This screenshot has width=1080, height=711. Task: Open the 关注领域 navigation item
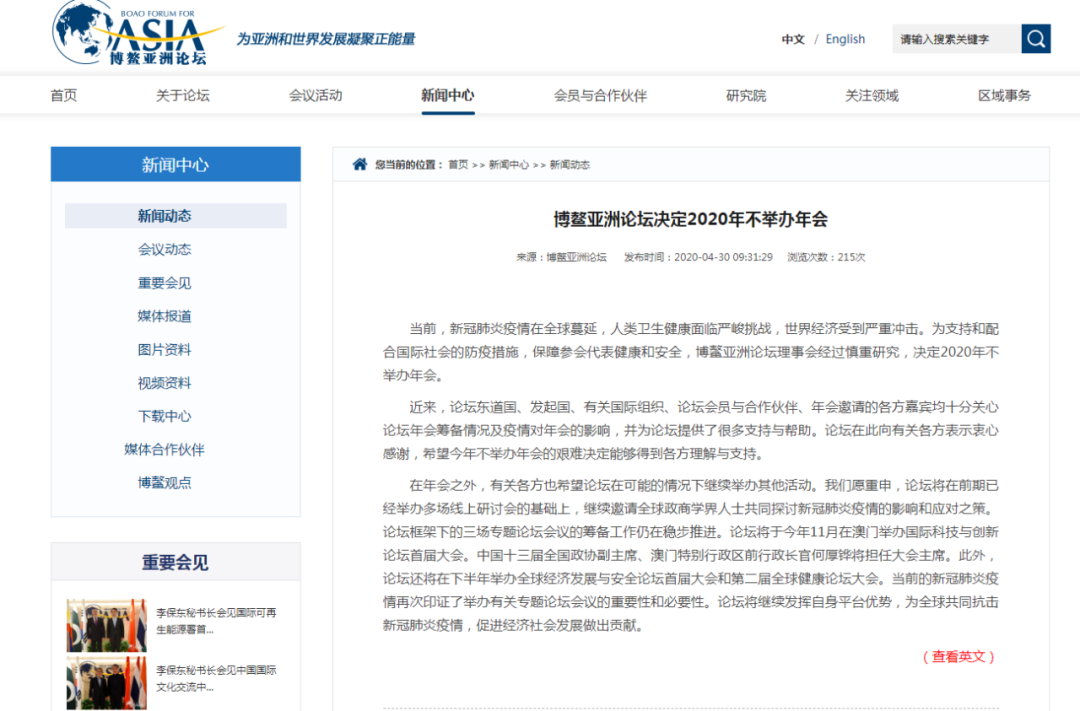tap(872, 95)
